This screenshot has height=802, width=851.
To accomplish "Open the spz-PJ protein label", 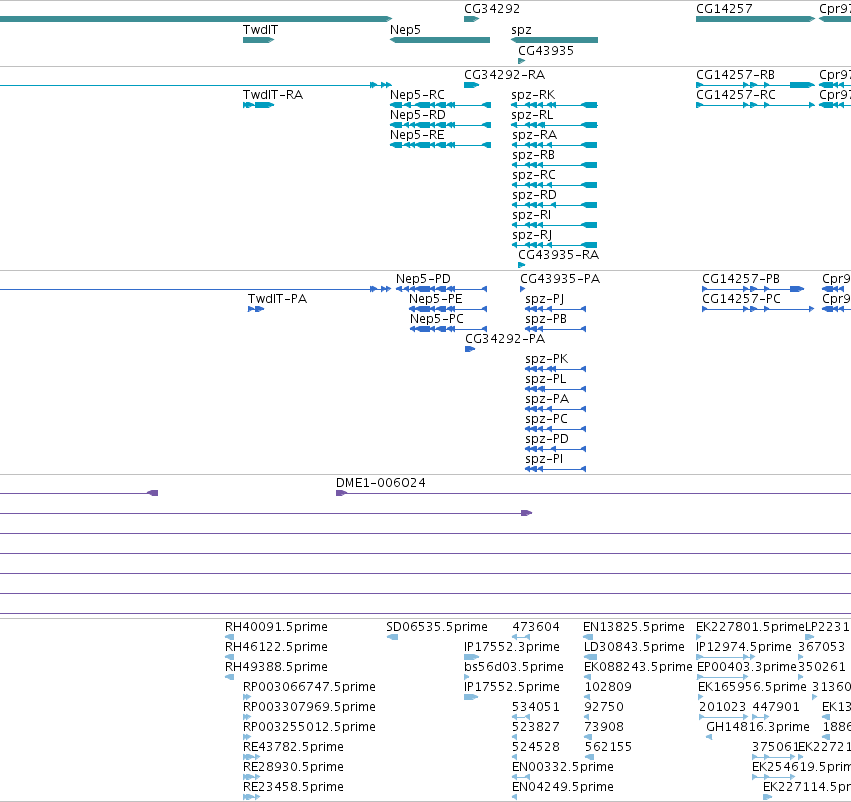I will click(544, 300).
